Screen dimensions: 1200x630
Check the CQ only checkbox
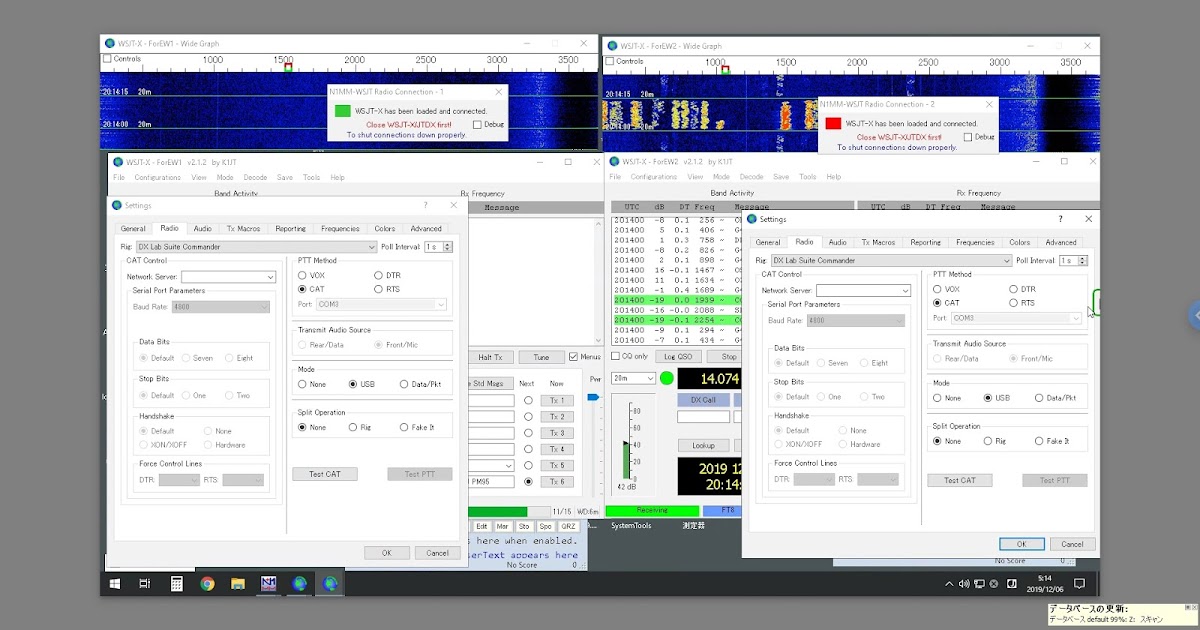[616, 356]
